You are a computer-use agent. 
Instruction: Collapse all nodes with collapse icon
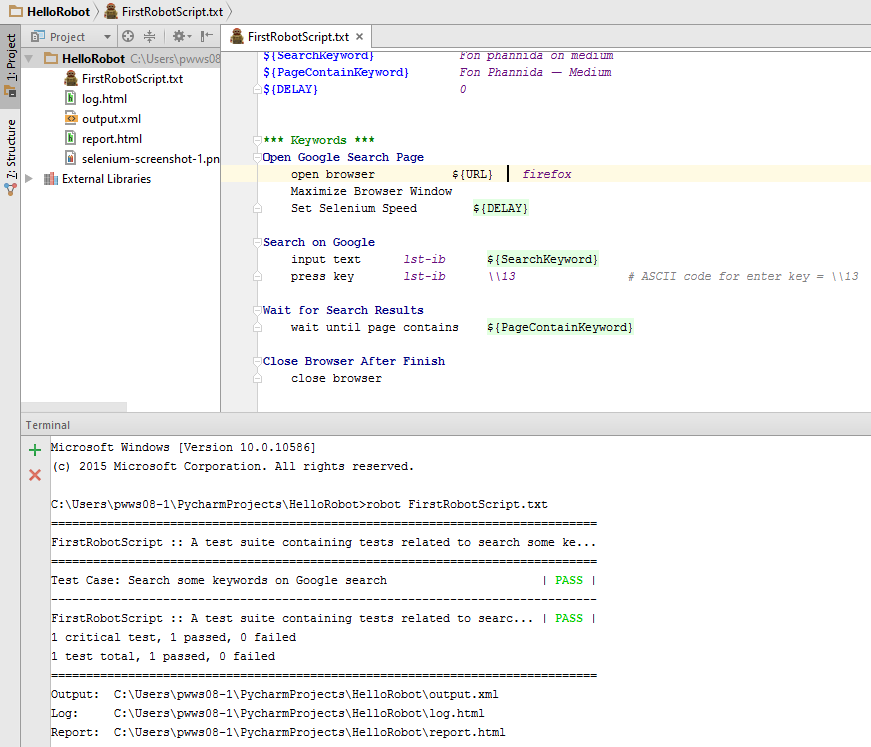click(150, 36)
